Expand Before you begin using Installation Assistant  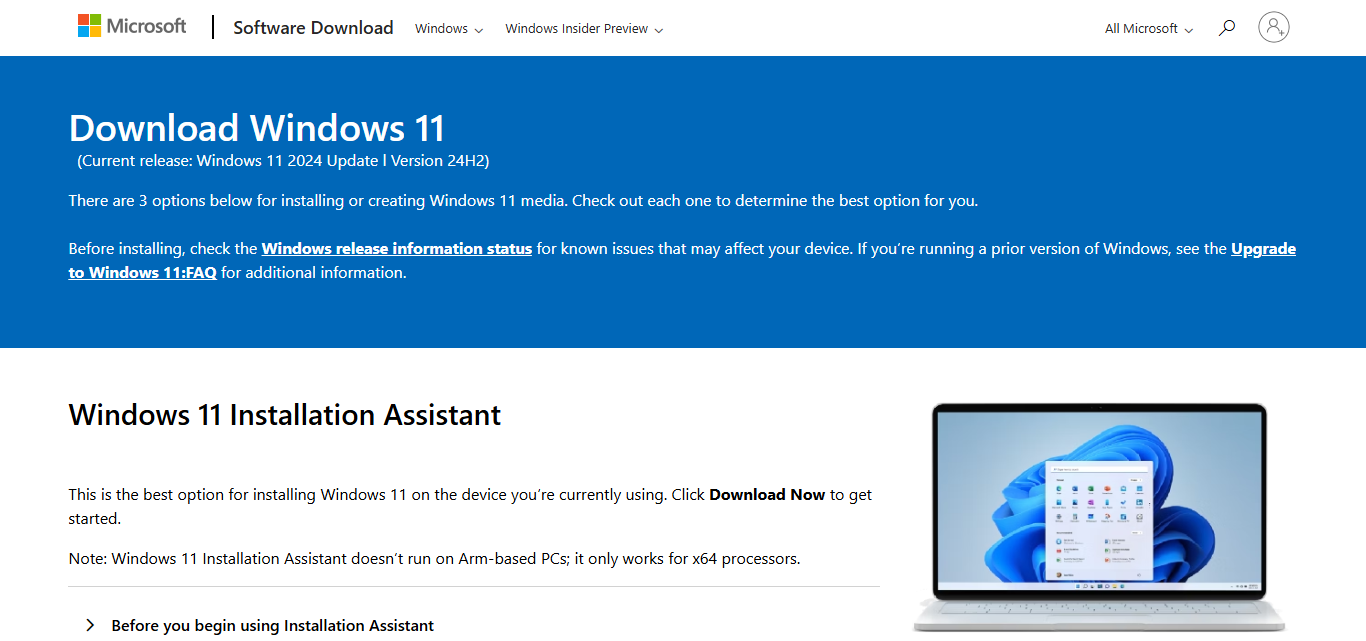pyautogui.click(x=260, y=625)
